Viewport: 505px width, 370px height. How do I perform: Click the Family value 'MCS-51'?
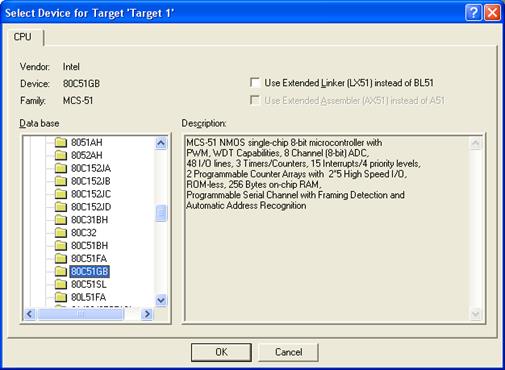(x=78, y=100)
